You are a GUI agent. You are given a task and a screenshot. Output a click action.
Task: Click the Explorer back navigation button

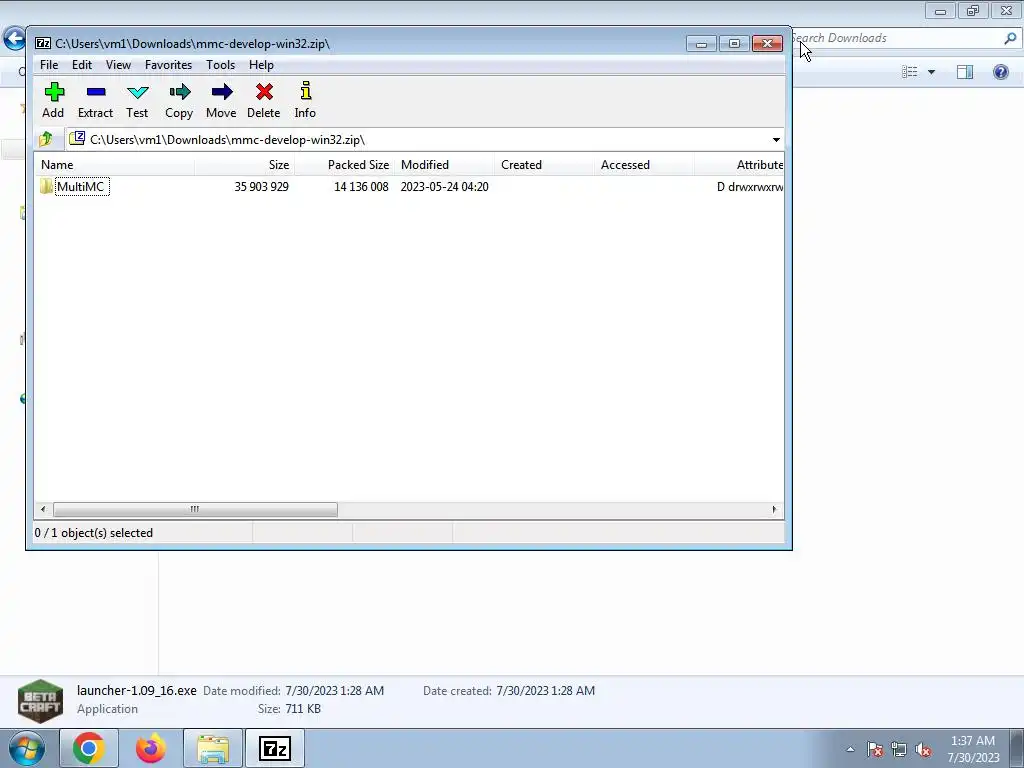[14, 38]
